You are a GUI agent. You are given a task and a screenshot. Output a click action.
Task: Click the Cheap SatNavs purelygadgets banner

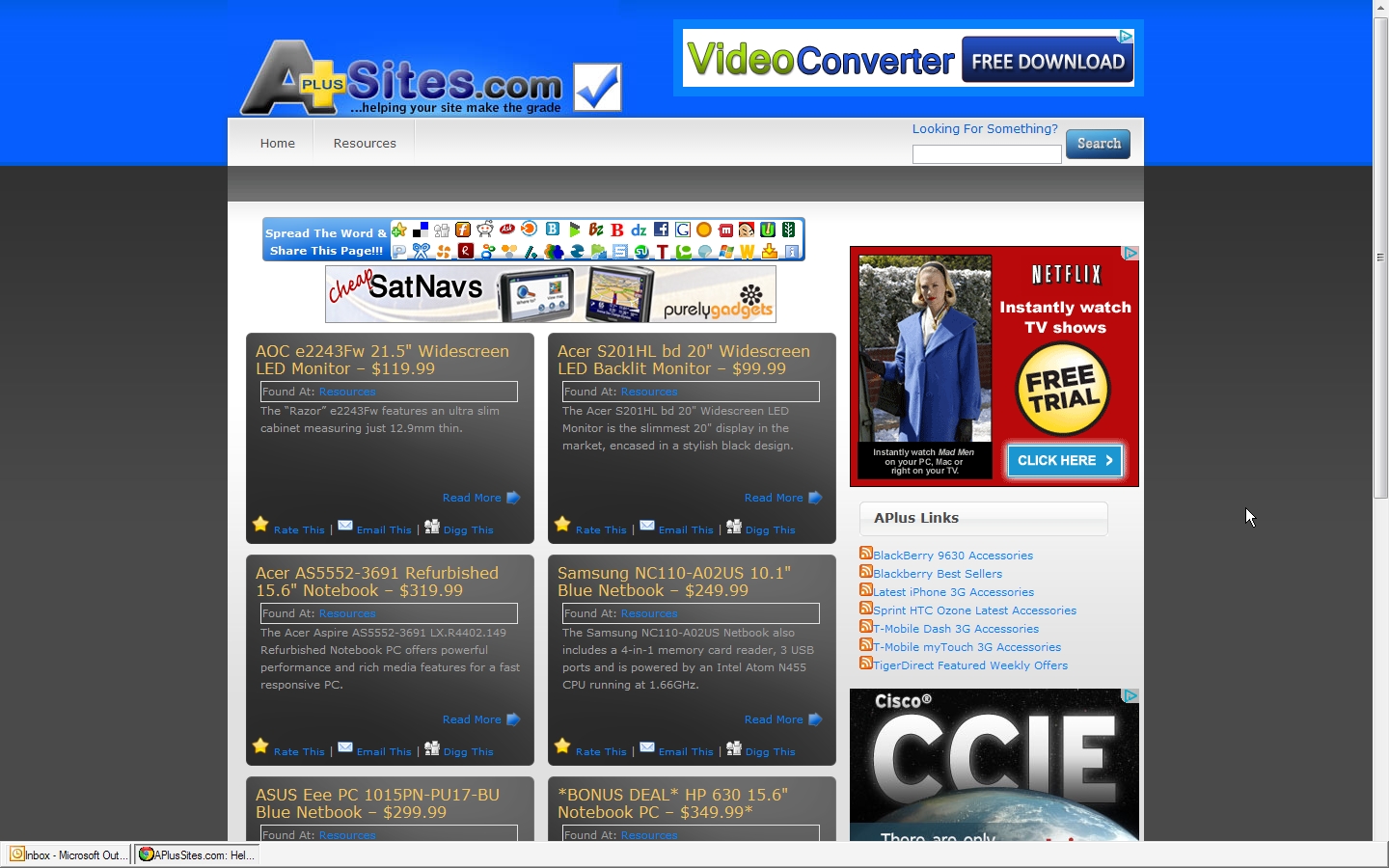(551, 294)
